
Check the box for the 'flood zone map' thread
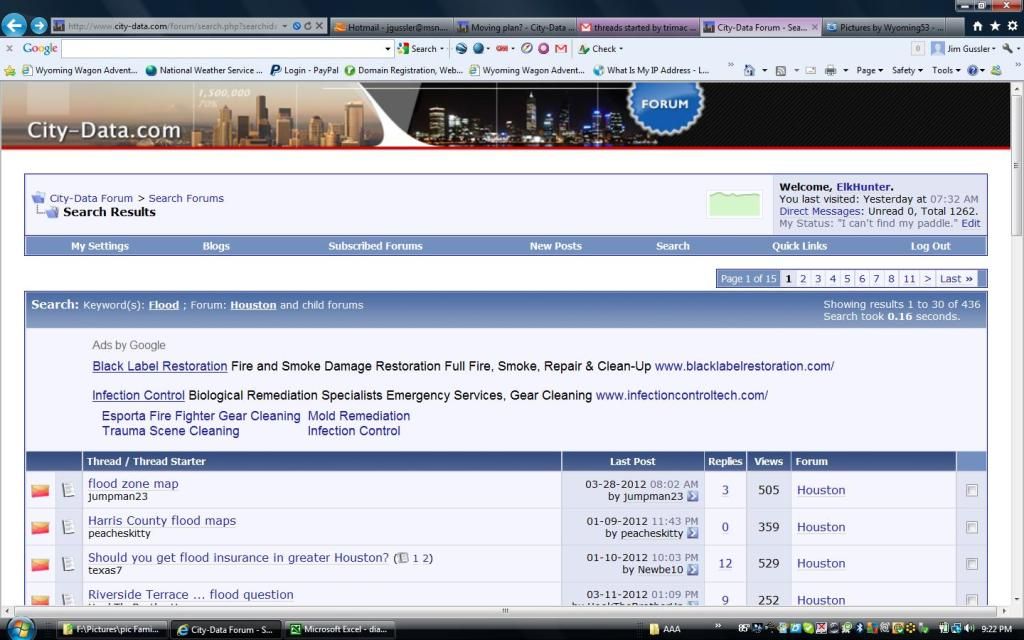point(972,490)
